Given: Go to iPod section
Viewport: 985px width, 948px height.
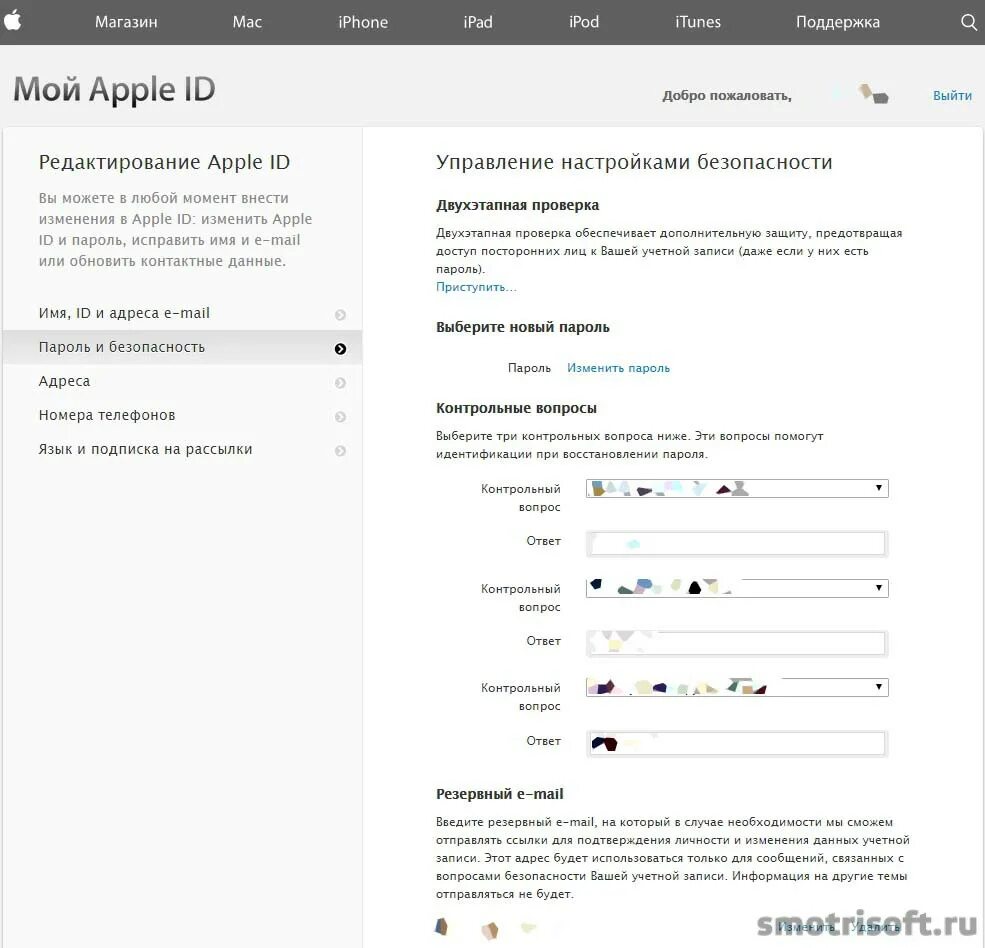Looking at the screenshot, I should click(x=584, y=22).
